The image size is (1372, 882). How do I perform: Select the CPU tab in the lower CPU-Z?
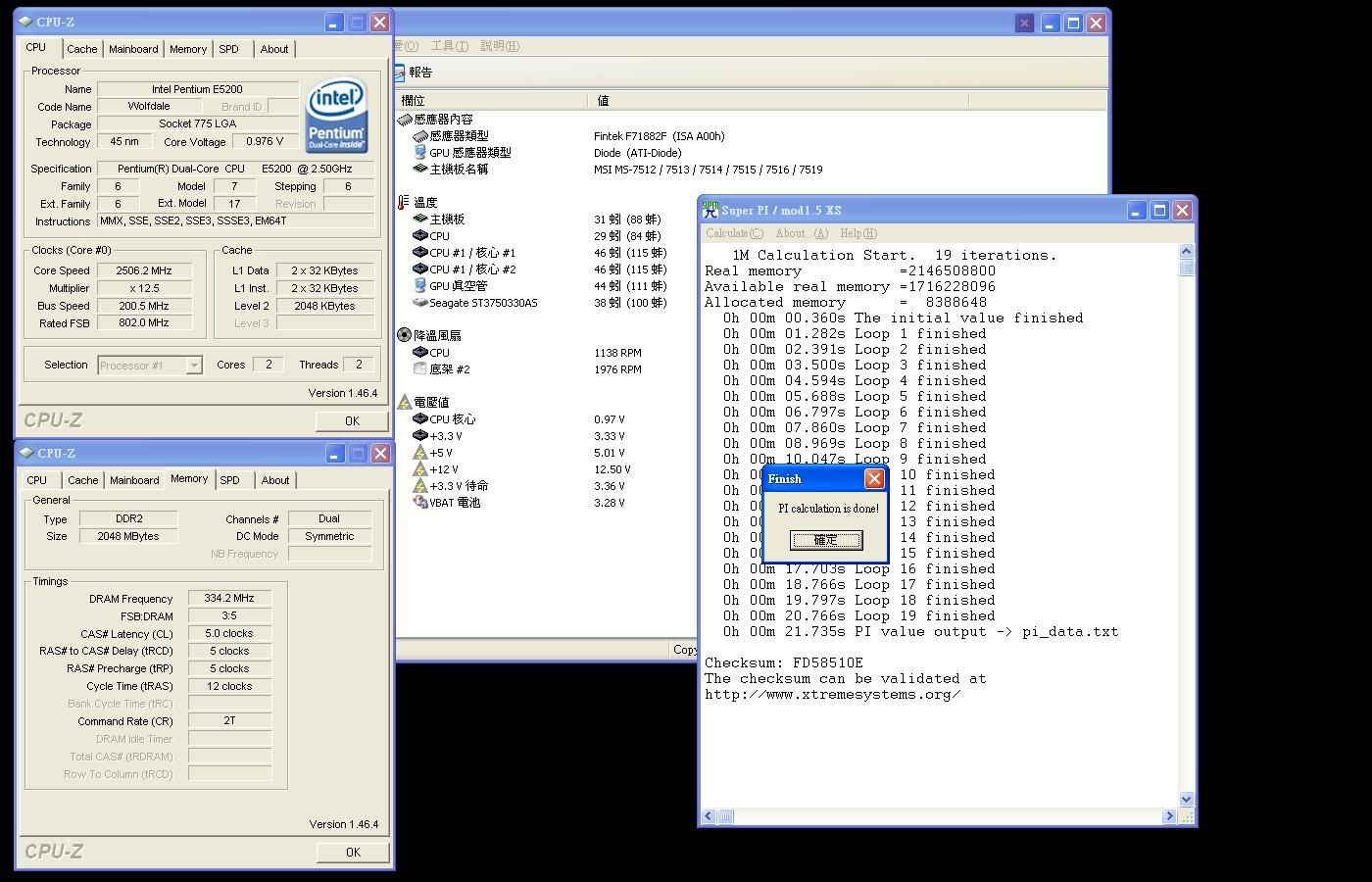[37, 480]
